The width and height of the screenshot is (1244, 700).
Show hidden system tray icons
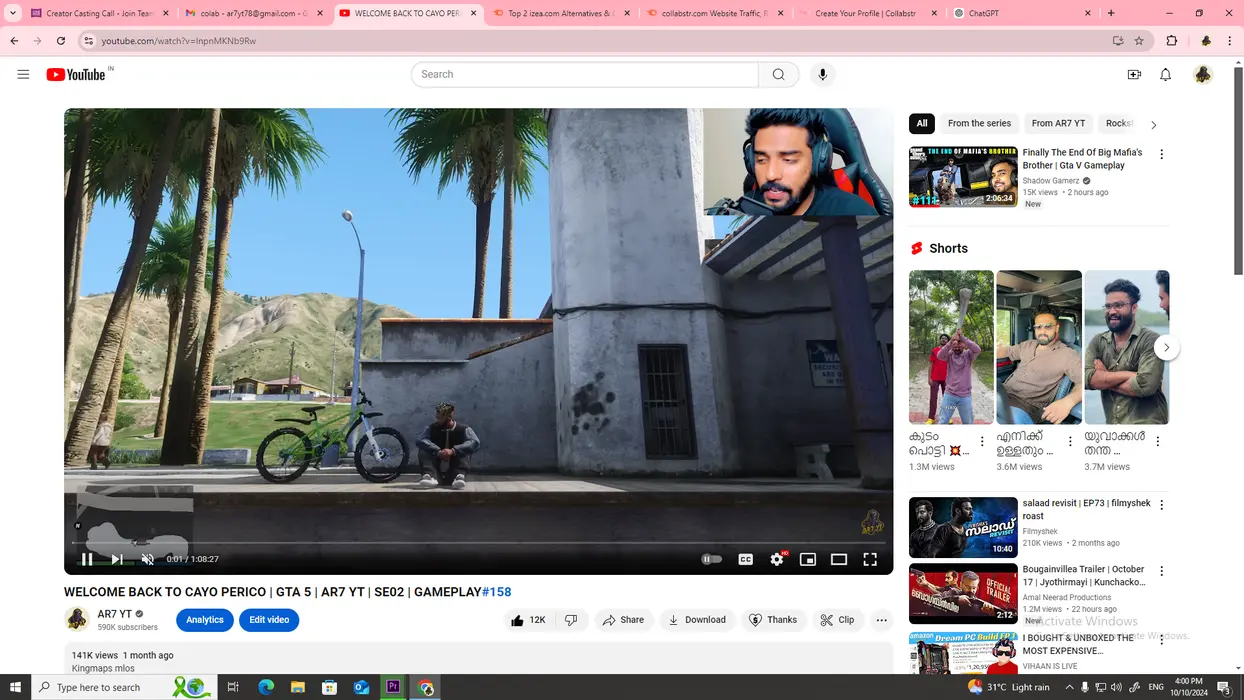point(1069,687)
